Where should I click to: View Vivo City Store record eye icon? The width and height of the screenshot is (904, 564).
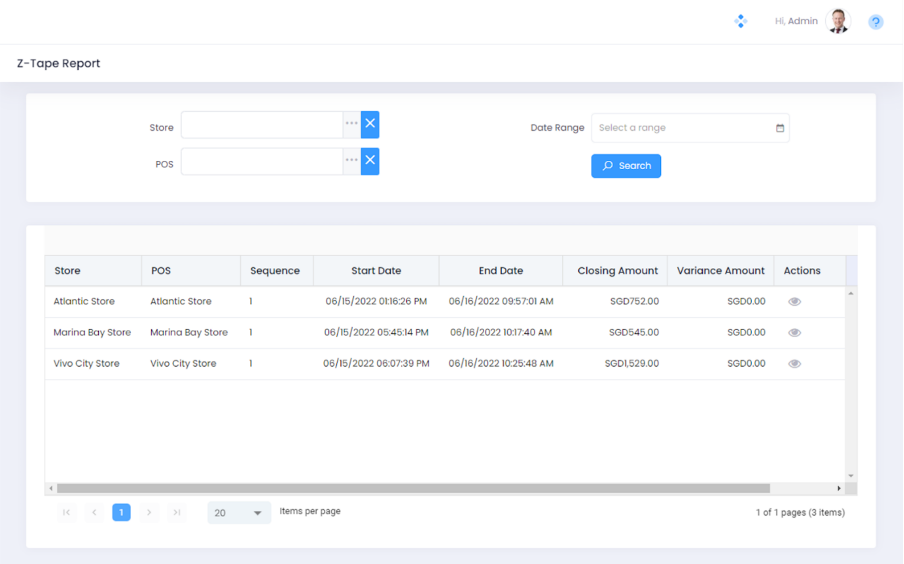point(794,364)
